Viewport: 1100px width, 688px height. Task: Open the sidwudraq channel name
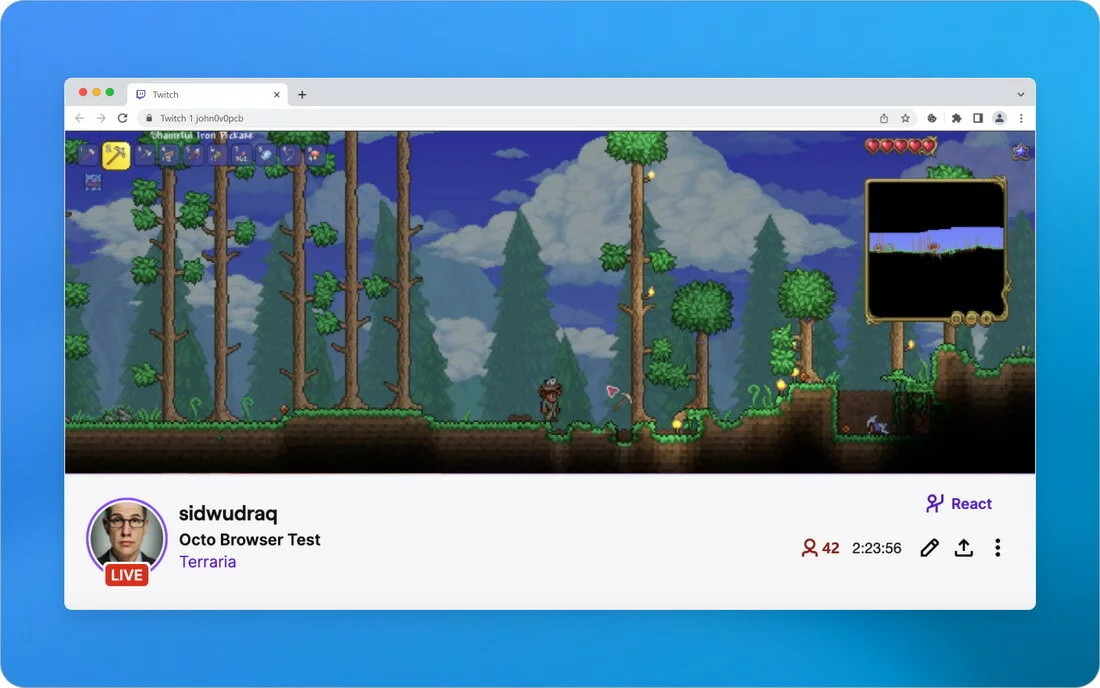(228, 513)
